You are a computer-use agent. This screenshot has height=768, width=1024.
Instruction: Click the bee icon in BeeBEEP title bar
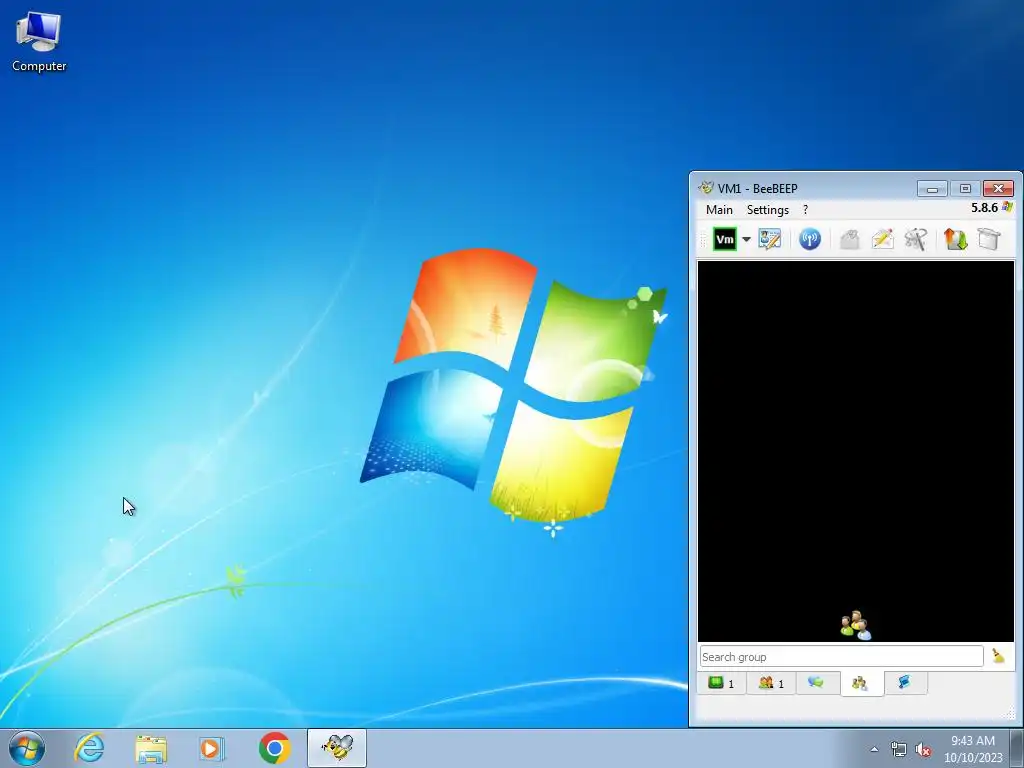point(706,188)
